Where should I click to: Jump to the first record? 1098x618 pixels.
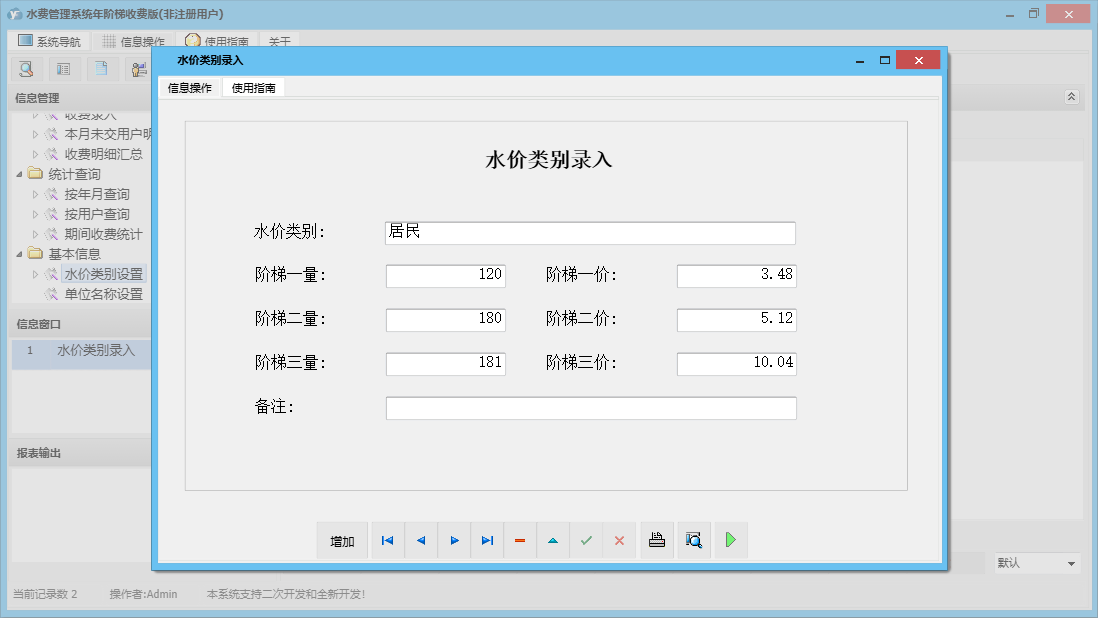click(387, 541)
